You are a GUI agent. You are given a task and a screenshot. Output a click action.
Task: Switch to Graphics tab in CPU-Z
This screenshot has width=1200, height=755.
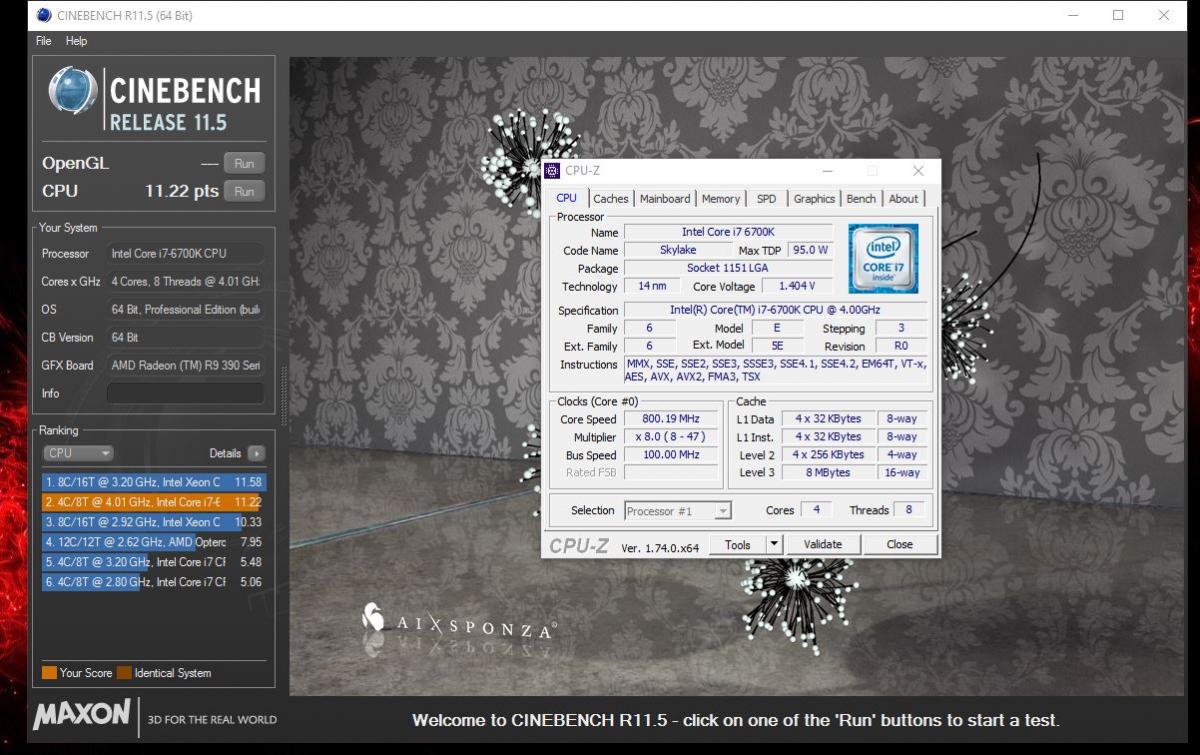814,199
